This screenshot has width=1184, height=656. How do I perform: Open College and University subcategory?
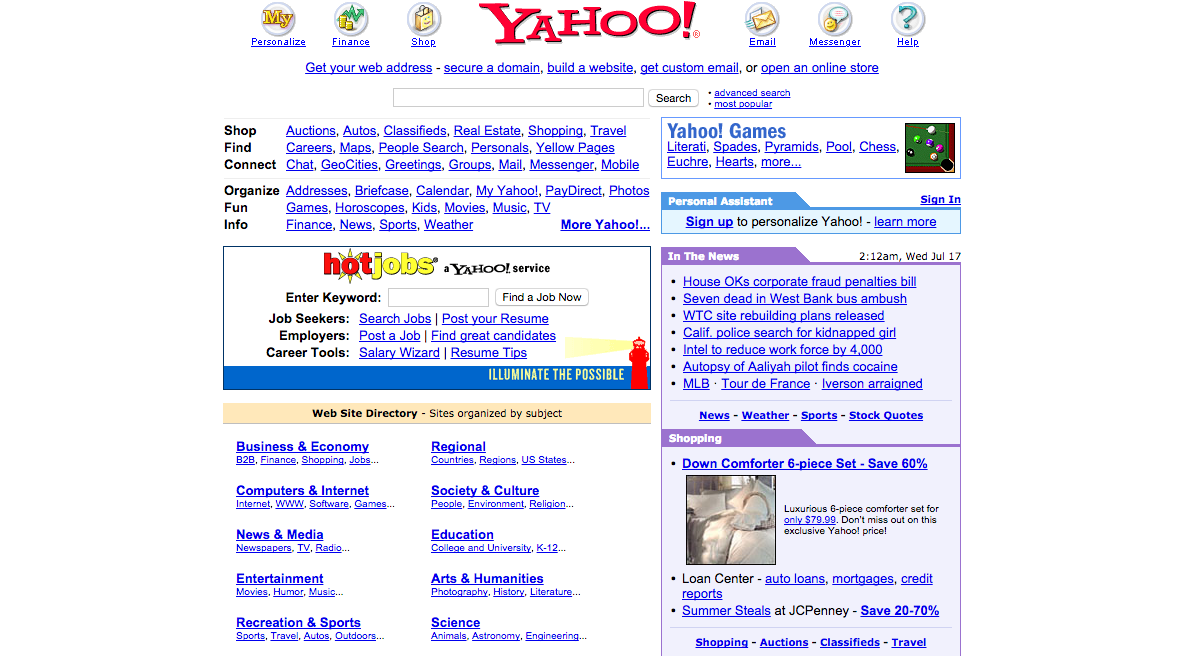(x=481, y=548)
